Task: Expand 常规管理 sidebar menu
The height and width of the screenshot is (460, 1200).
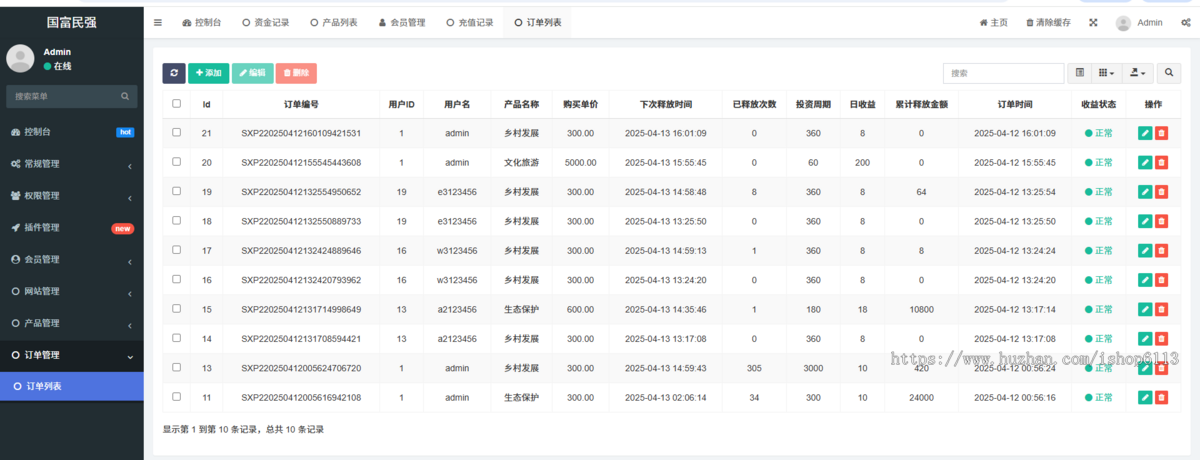Action: pos(72,163)
